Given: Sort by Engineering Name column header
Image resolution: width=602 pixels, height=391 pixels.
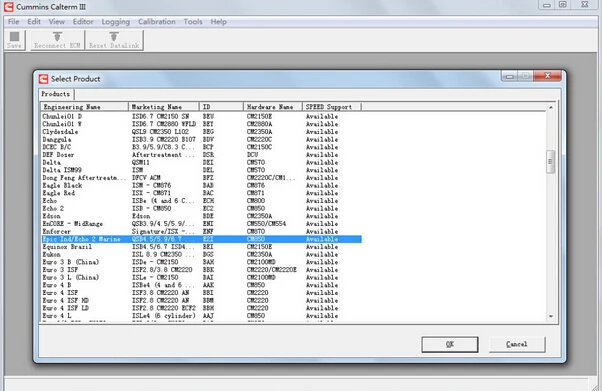Looking at the screenshot, I should [x=84, y=107].
